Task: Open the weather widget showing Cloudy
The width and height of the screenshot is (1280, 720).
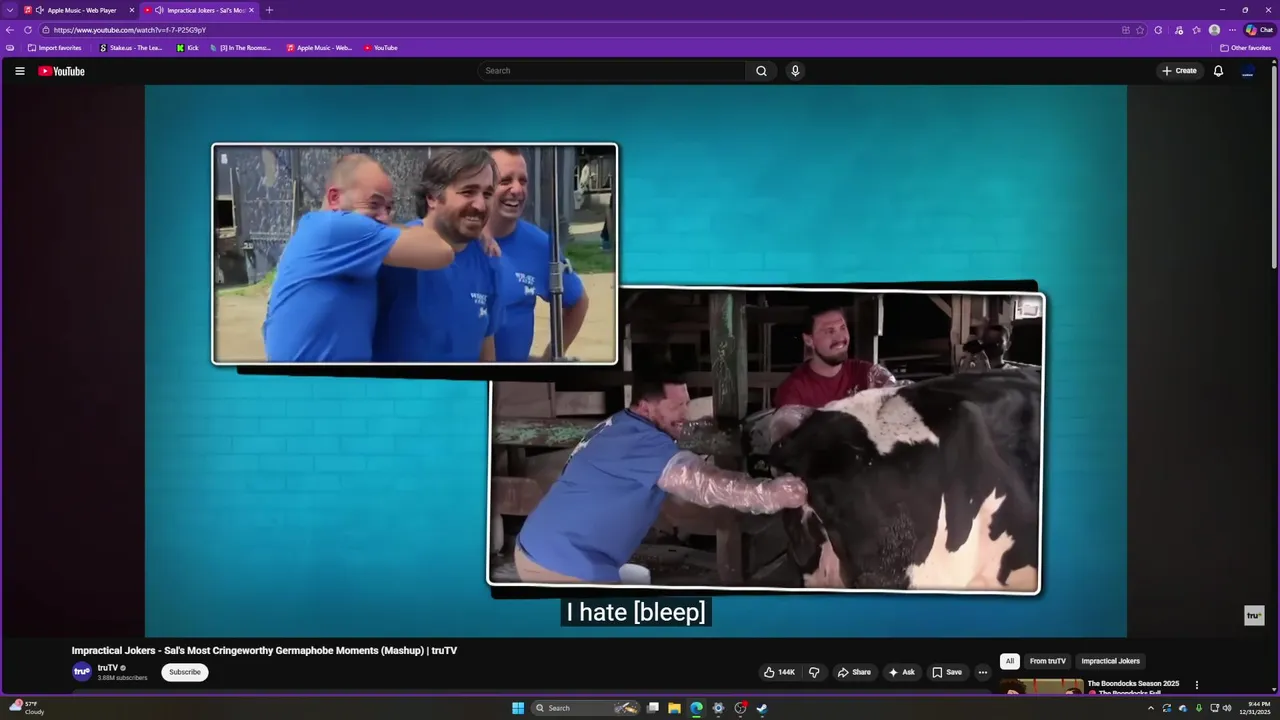Action: click(27, 708)
